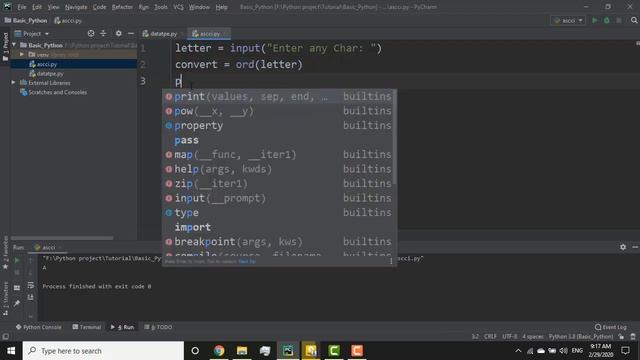Open the Code menu
The height and width of the screenshot is (360, 640).
[99, 7]
